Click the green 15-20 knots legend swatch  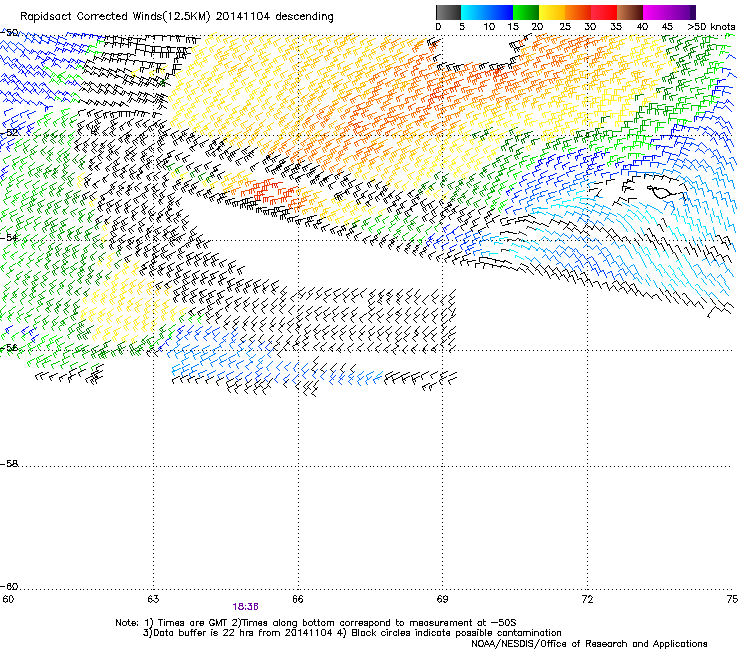pyautogui.click(x=526, y=12)
